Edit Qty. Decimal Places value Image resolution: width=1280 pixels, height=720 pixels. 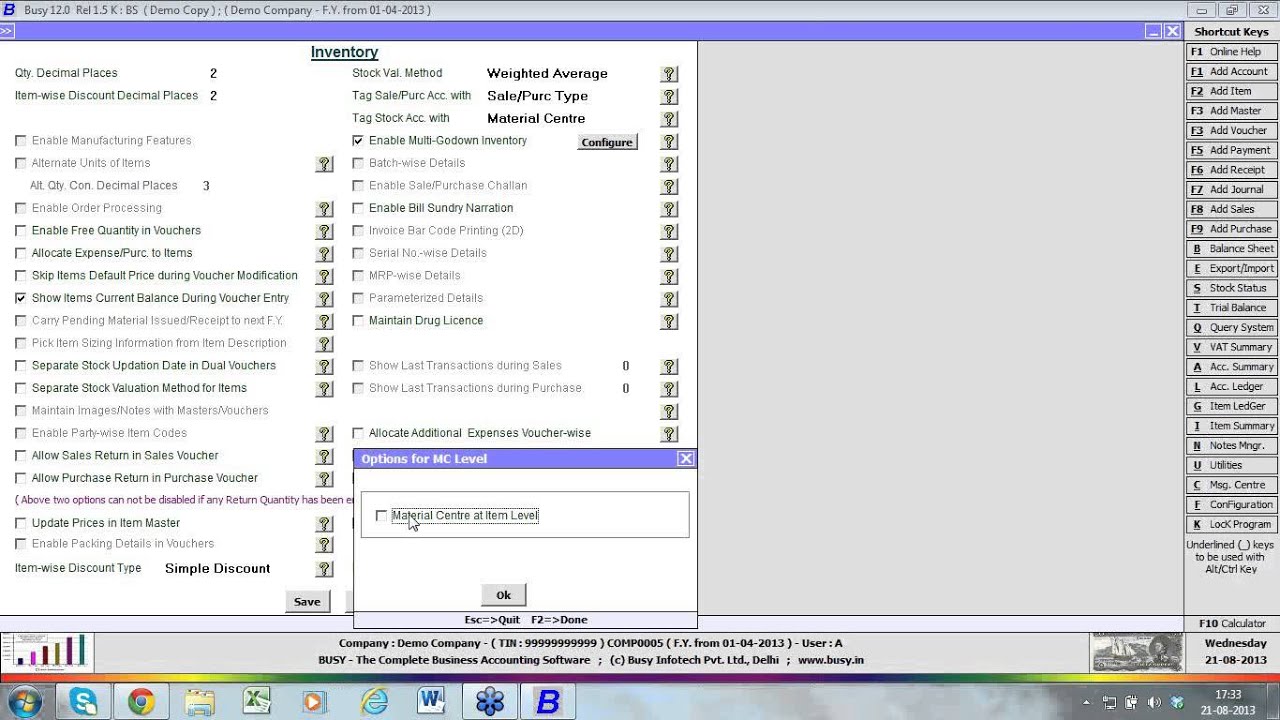click(213, 73)
